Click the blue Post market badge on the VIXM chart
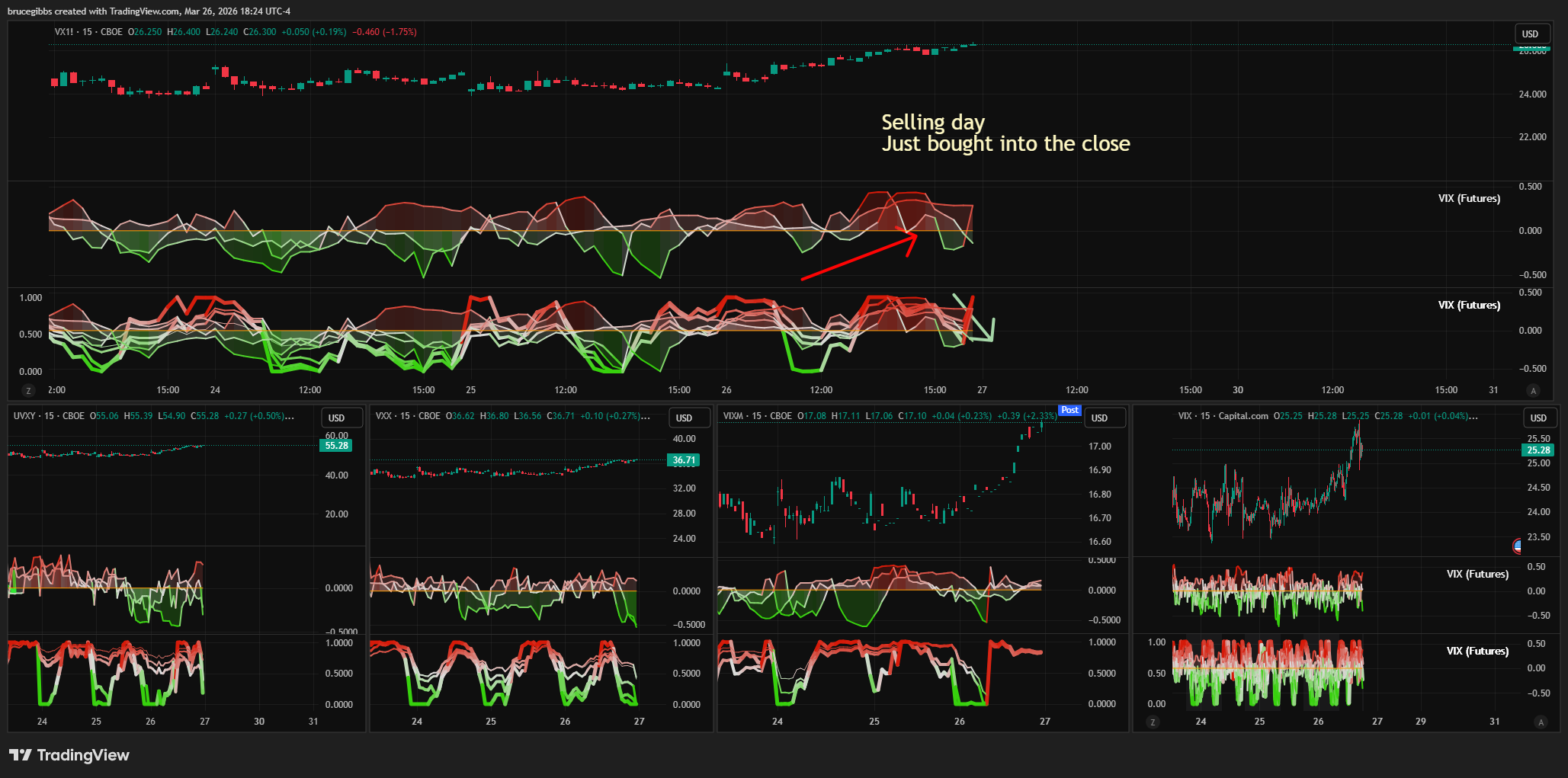Viewport: 1568px width, 778px height. point(1069,410)
